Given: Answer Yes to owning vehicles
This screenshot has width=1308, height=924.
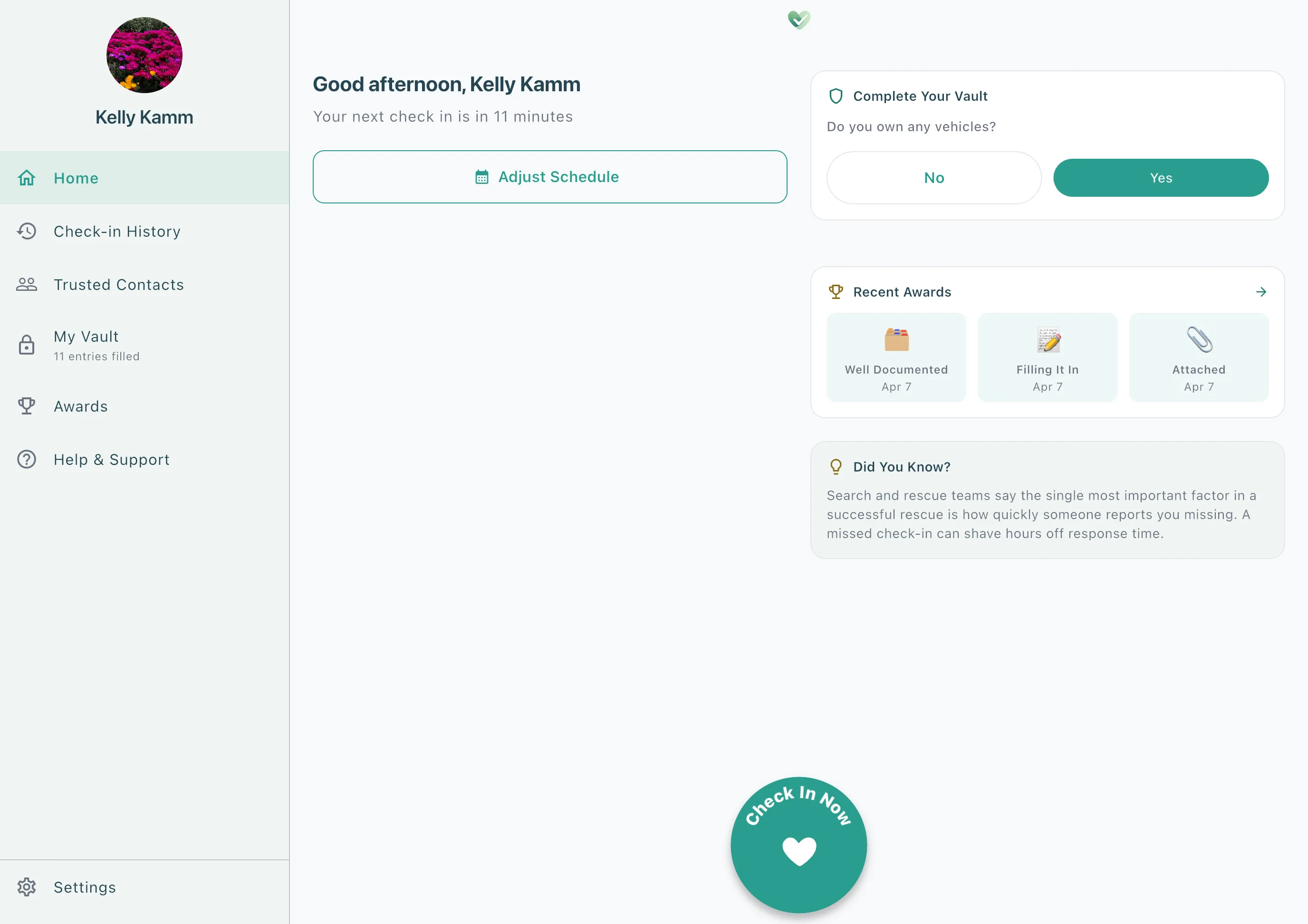Looking at the screenshot, I should point(1161,178).
